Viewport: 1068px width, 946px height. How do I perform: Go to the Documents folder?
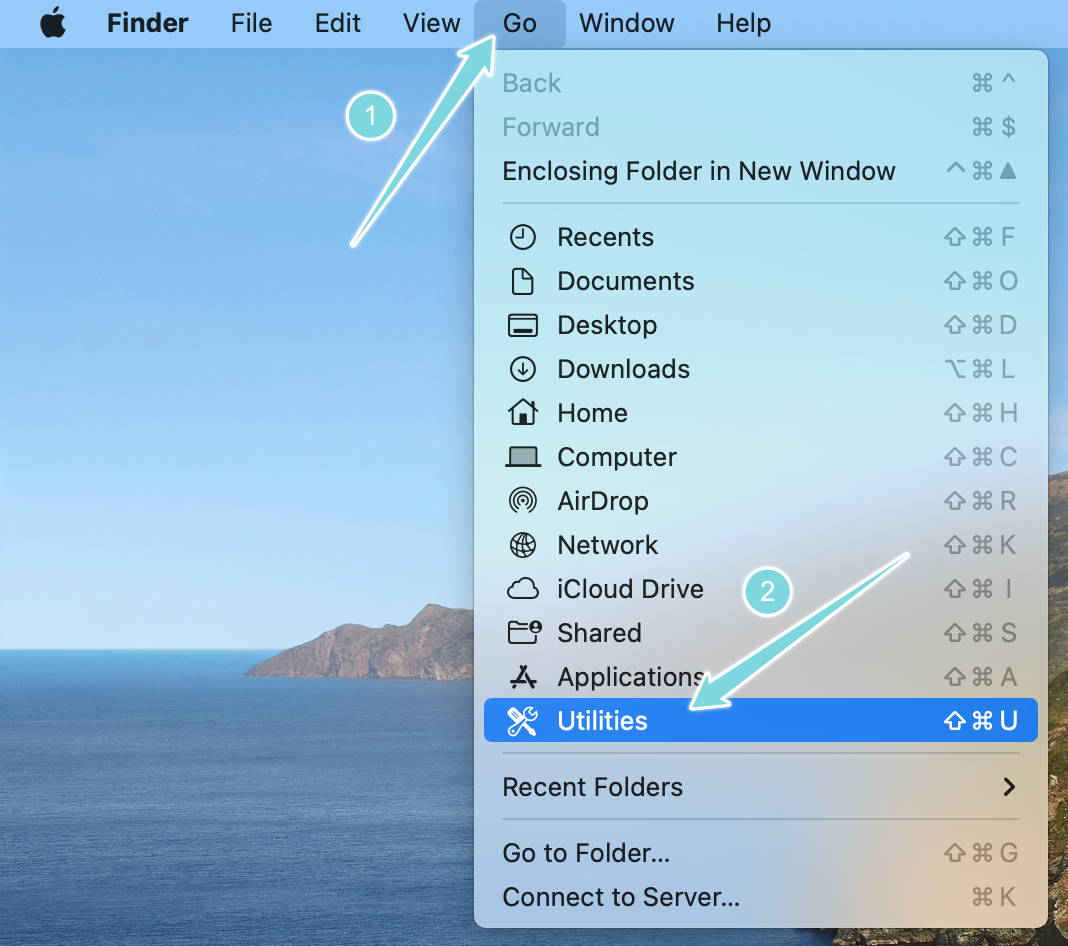[x=761, y=281]
